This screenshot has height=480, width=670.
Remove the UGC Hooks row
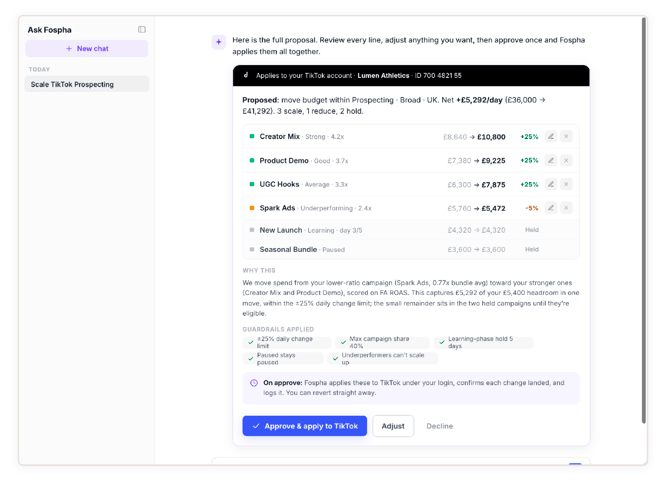click(x=566, y=184)
